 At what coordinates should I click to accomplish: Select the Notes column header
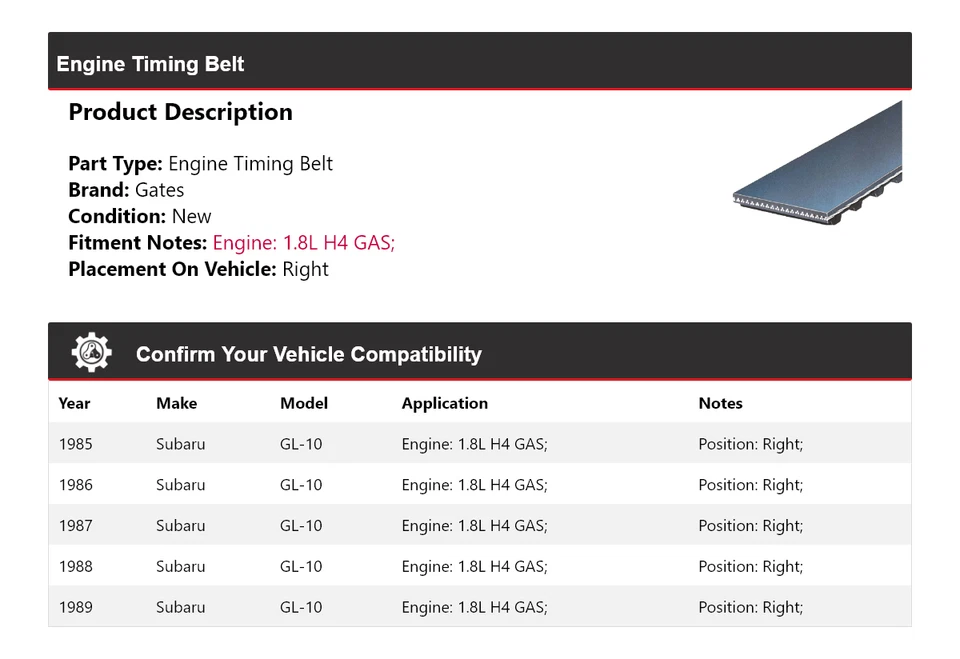tap(720, 403)
